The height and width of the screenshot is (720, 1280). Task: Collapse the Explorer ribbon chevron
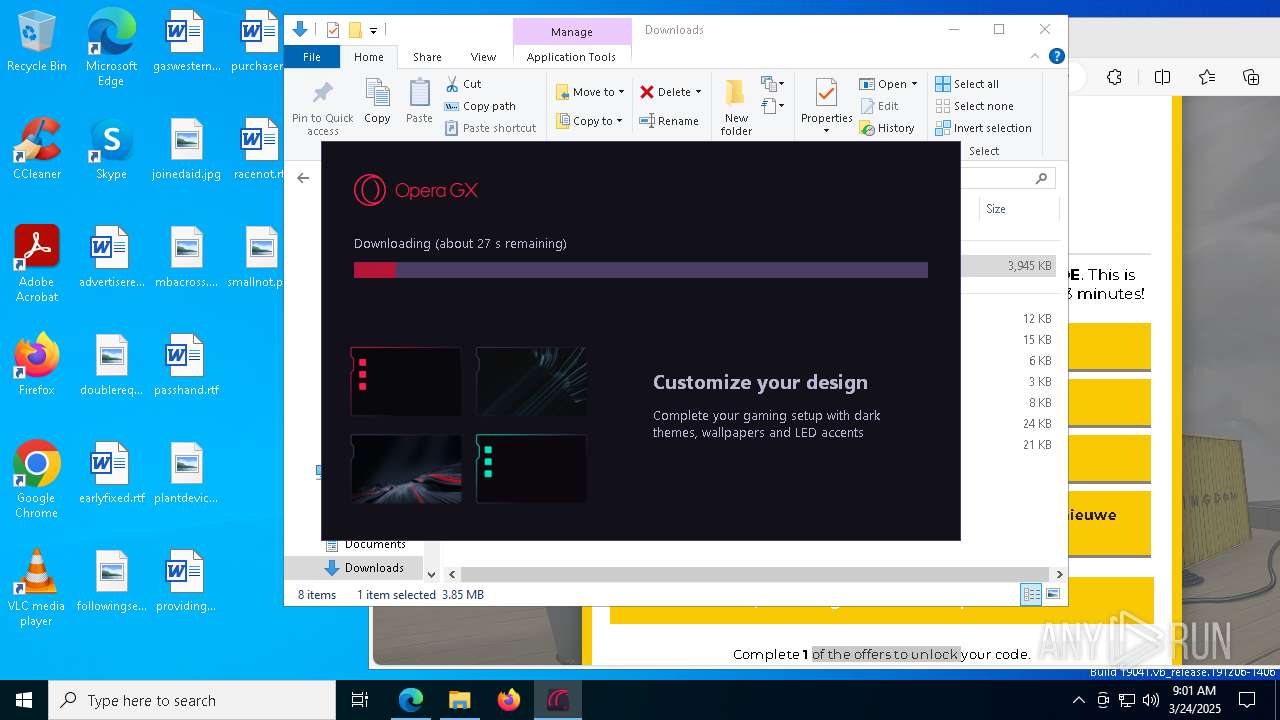pyautogui.click(x=1036, y=57)
